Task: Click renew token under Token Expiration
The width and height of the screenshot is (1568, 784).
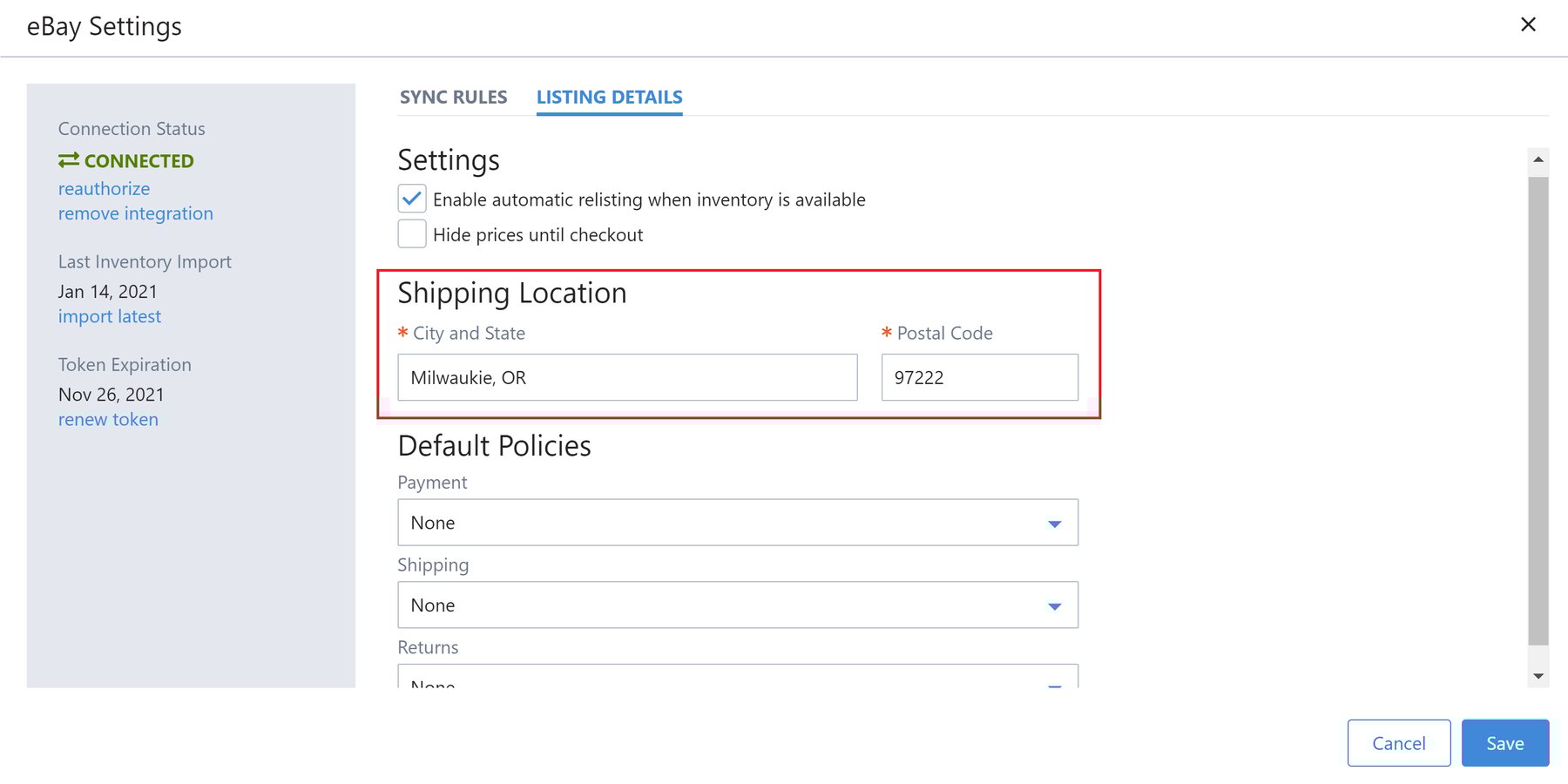Action: 108,419
